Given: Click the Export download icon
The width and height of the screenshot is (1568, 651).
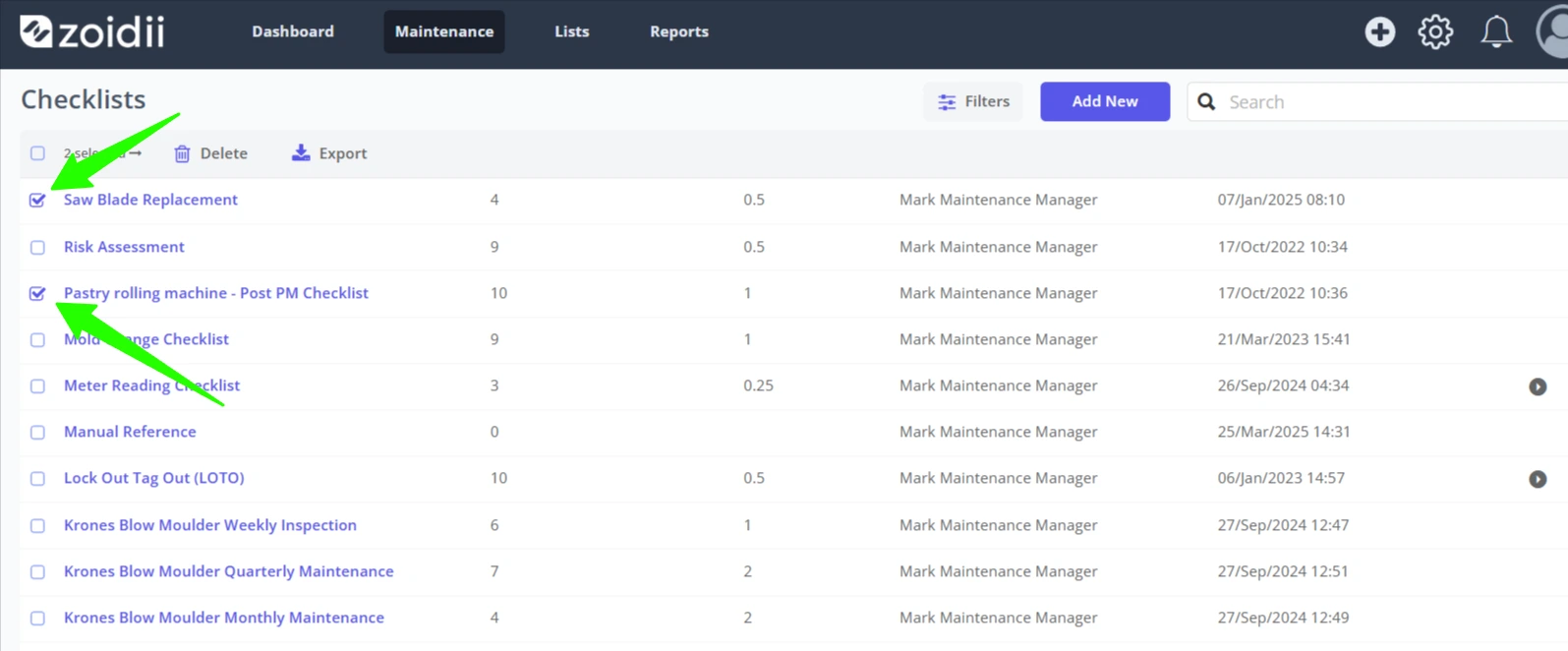Looking at the screenshot, I should [x=301, y=152].
